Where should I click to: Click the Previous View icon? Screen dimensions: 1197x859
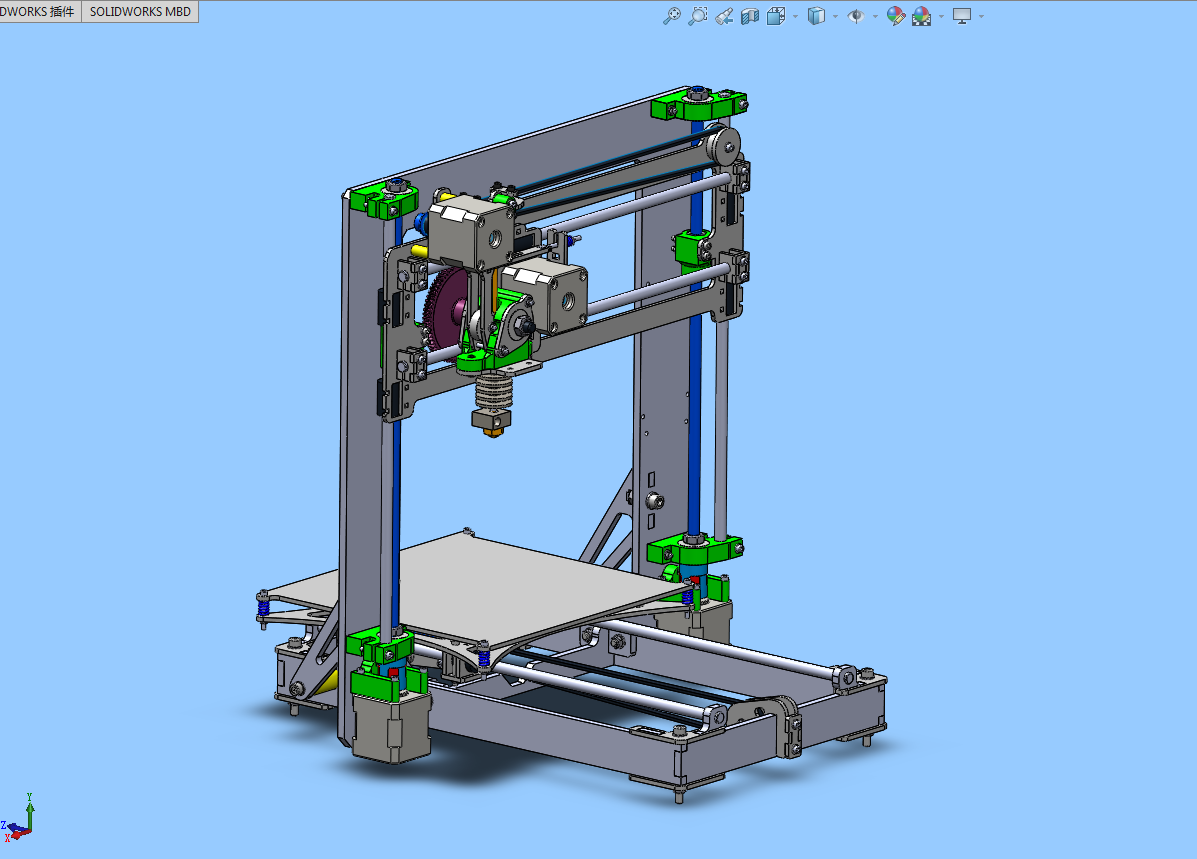(723, 16)
